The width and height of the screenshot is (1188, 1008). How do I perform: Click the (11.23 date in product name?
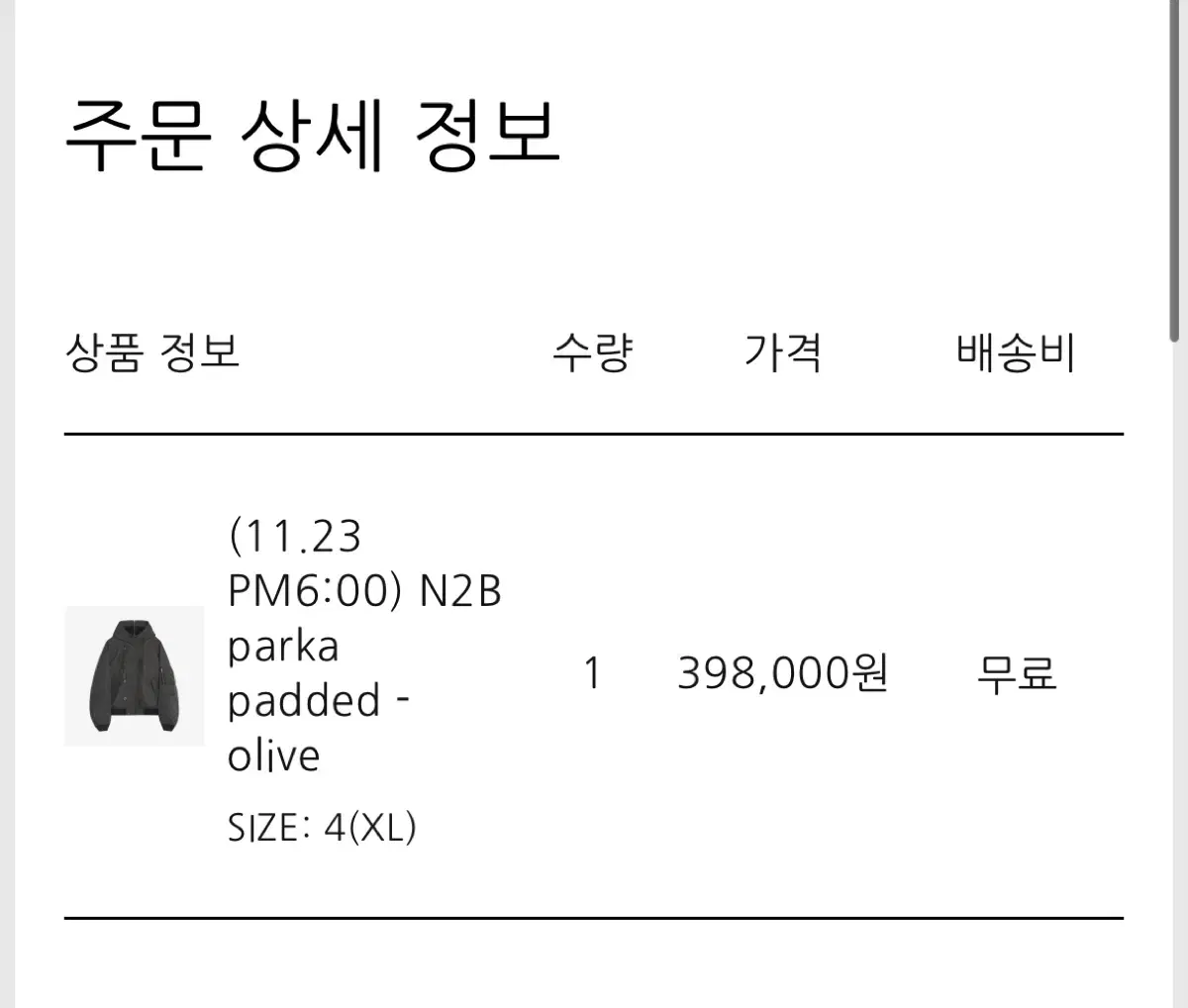coord(295,537)
